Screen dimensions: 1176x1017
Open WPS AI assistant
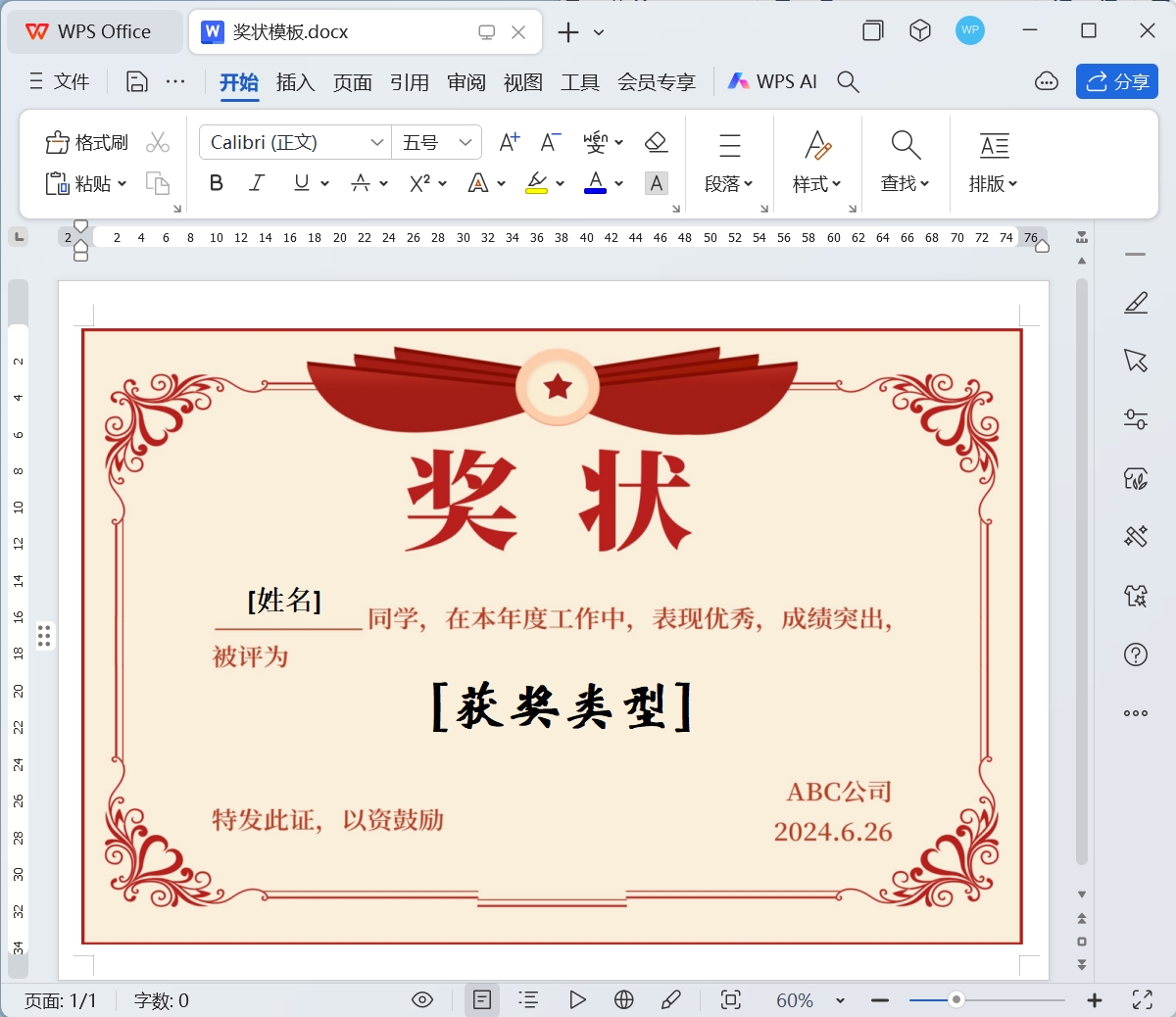click(772, 82)
